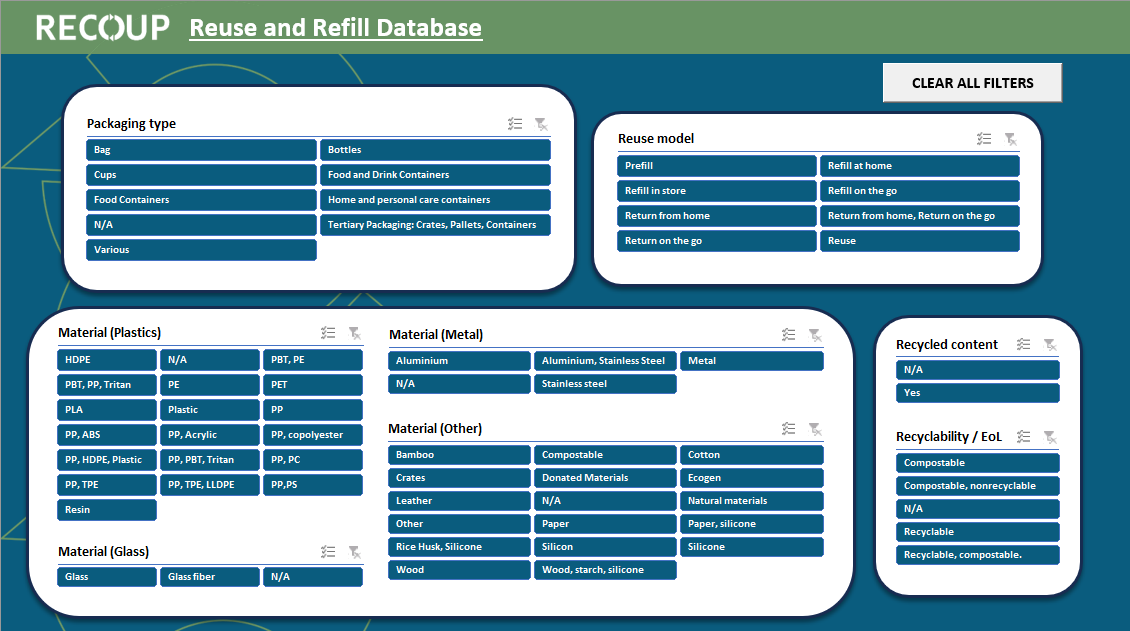Select Rice Husk, Silicone material
1130x631 pixels.
[x=459, y=547]
